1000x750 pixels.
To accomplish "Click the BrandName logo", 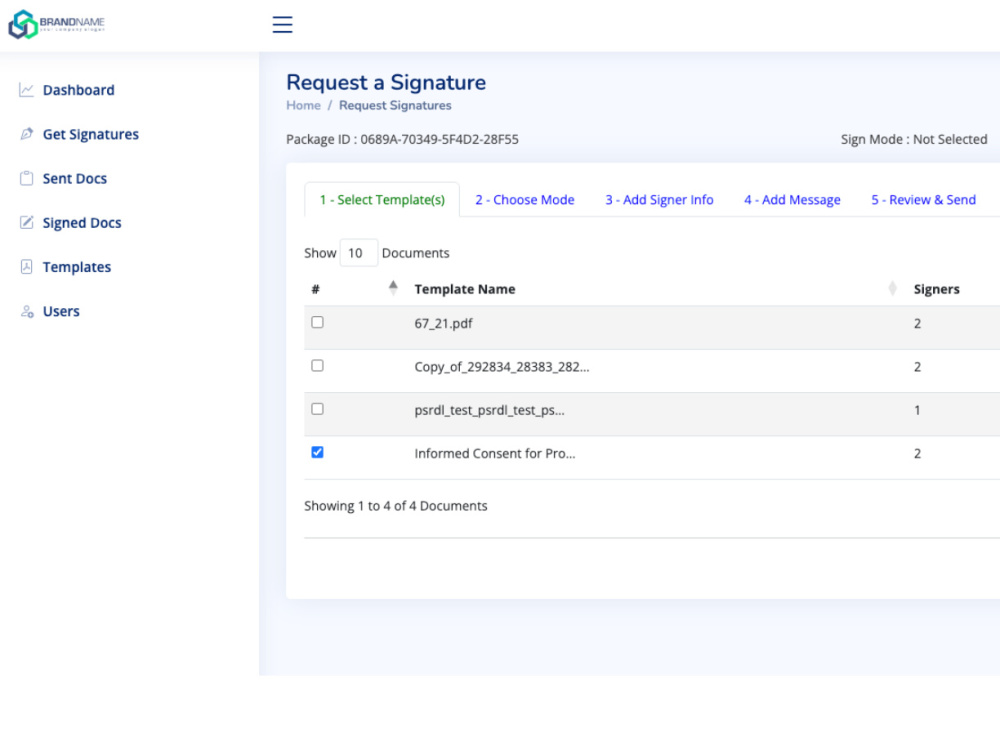I will click(56, 24).
